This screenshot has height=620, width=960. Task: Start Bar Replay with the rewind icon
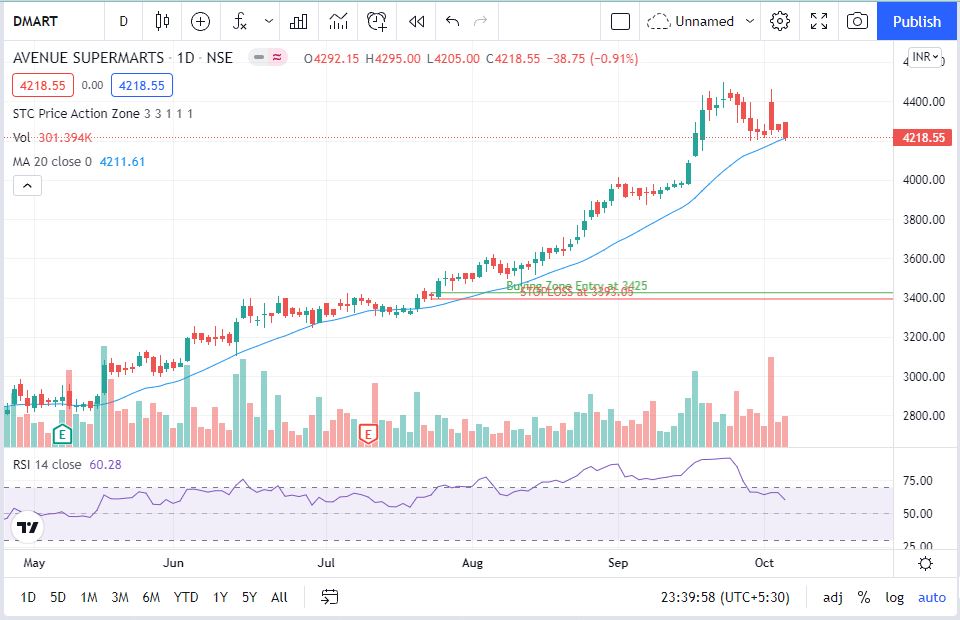[x=417, y=21]
